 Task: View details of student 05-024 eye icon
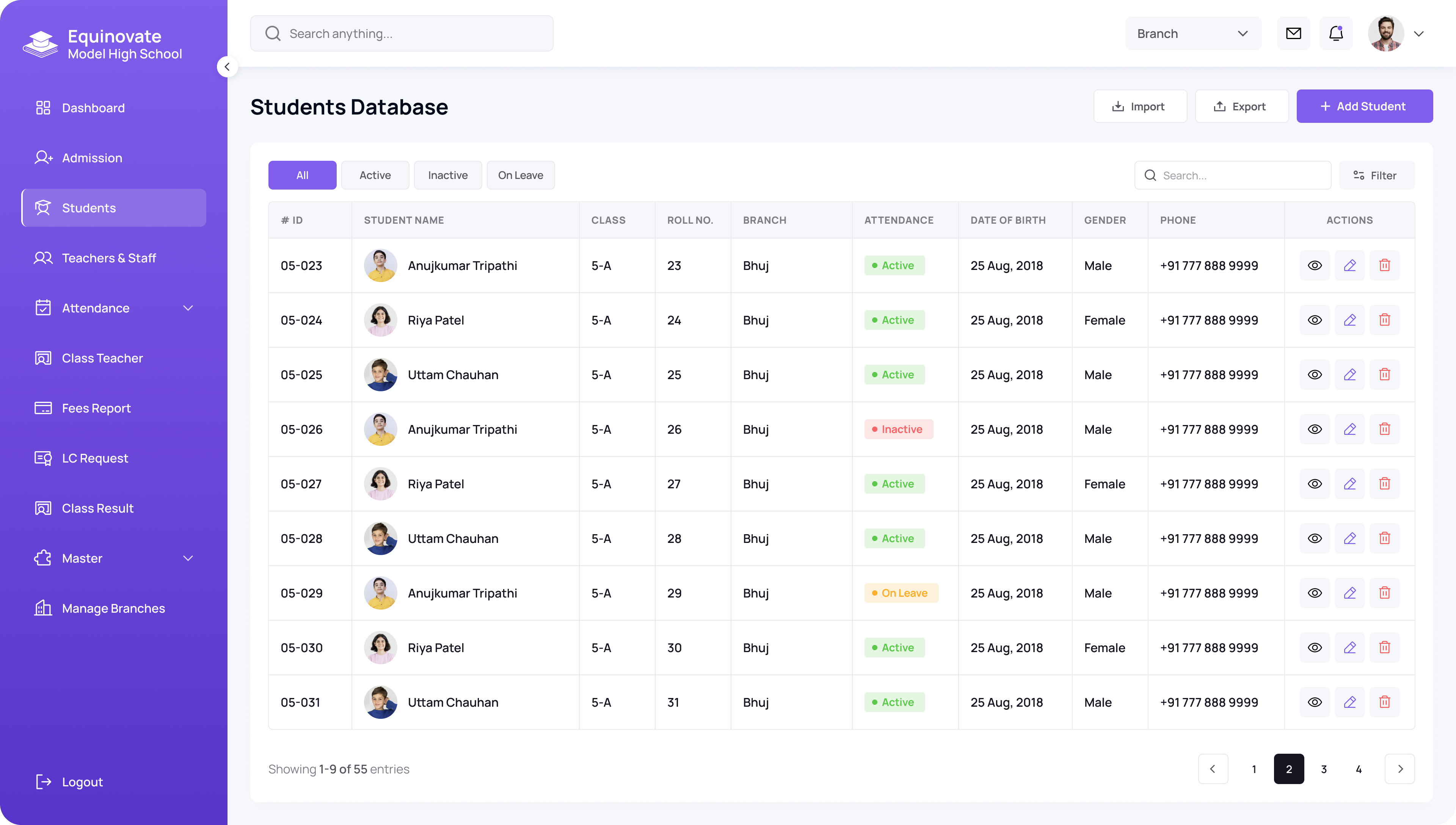point(1314,320)
